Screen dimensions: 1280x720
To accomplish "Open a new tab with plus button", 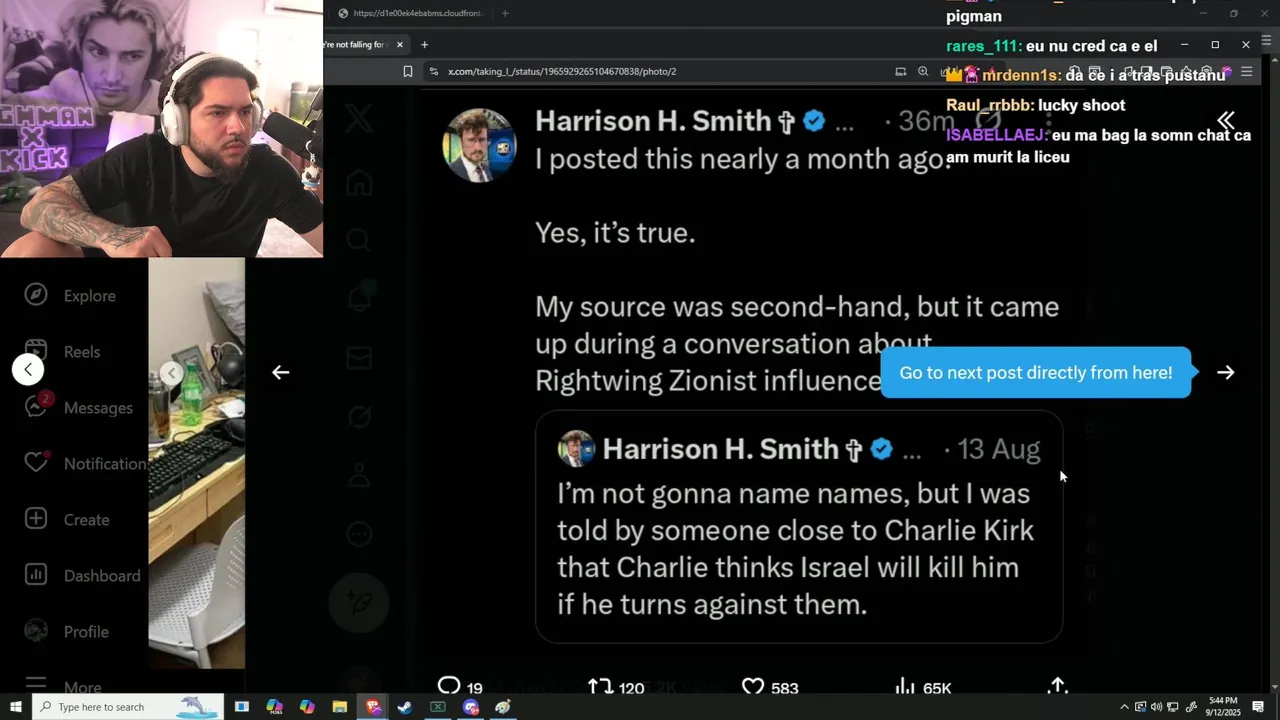I will coord(424,44).
